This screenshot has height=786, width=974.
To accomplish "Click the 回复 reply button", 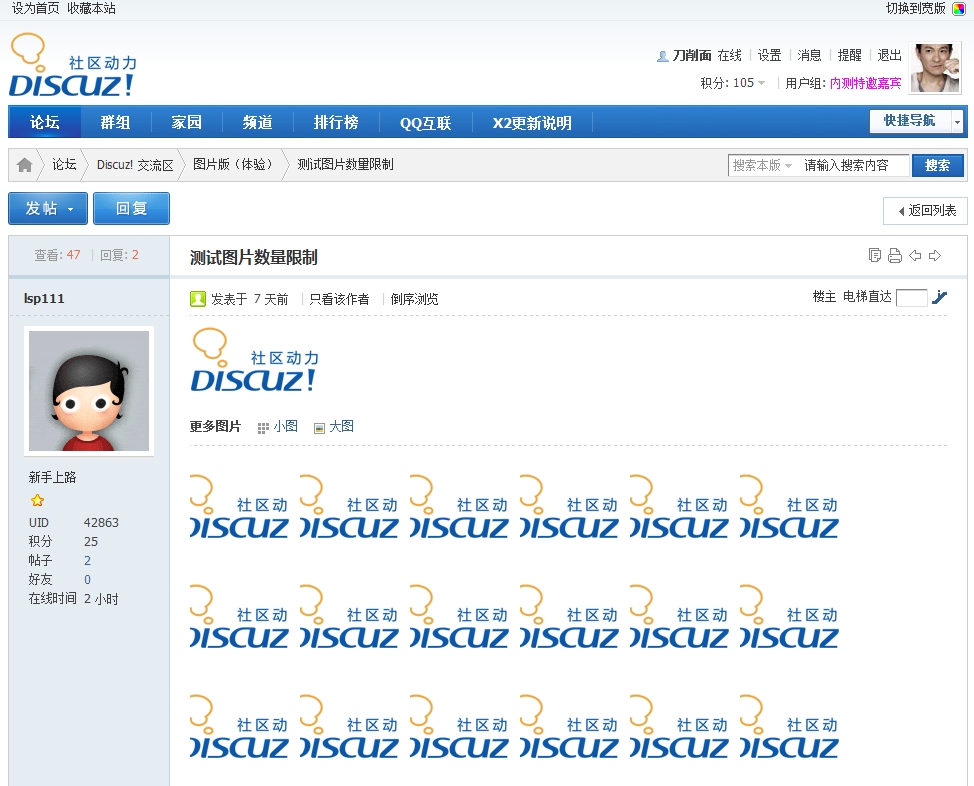I will coord(131,208).
